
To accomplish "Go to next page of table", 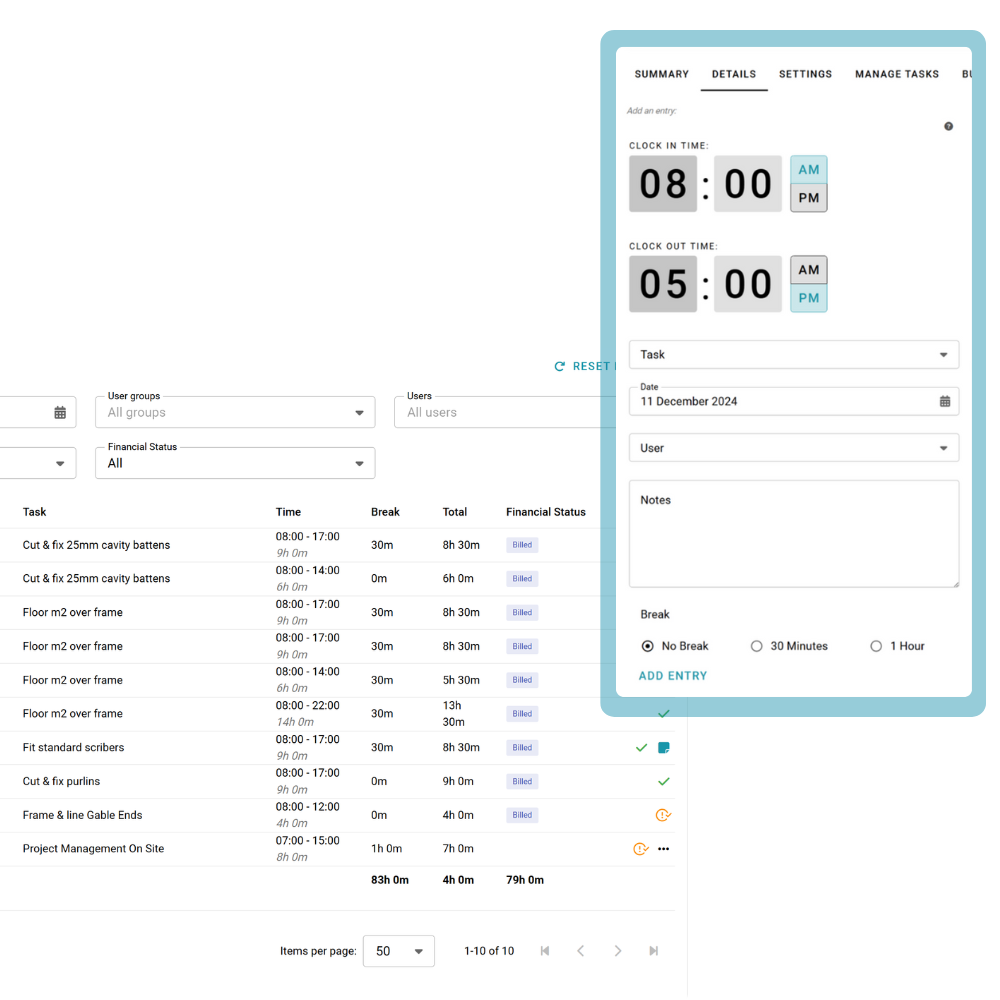I will tap(617, 951).
